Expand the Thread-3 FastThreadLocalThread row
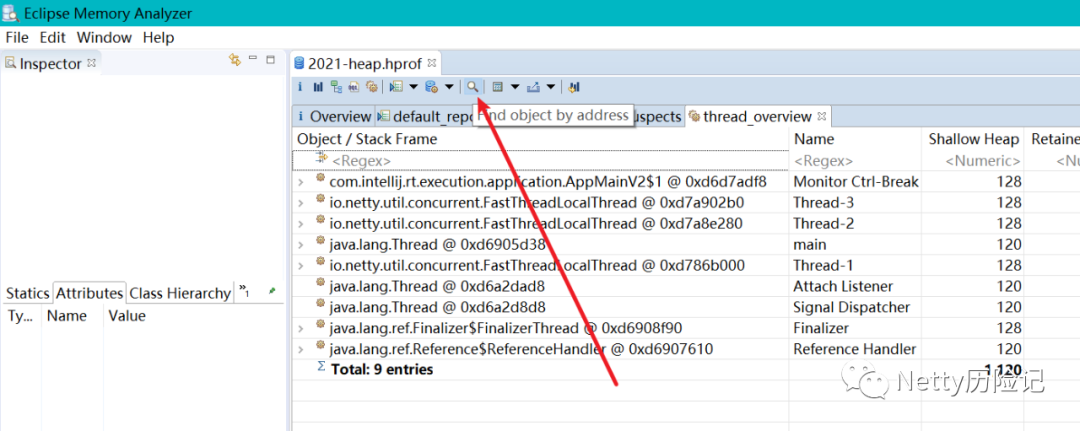The width and height of the screenshot is (1080, 431). coord(300,203)
